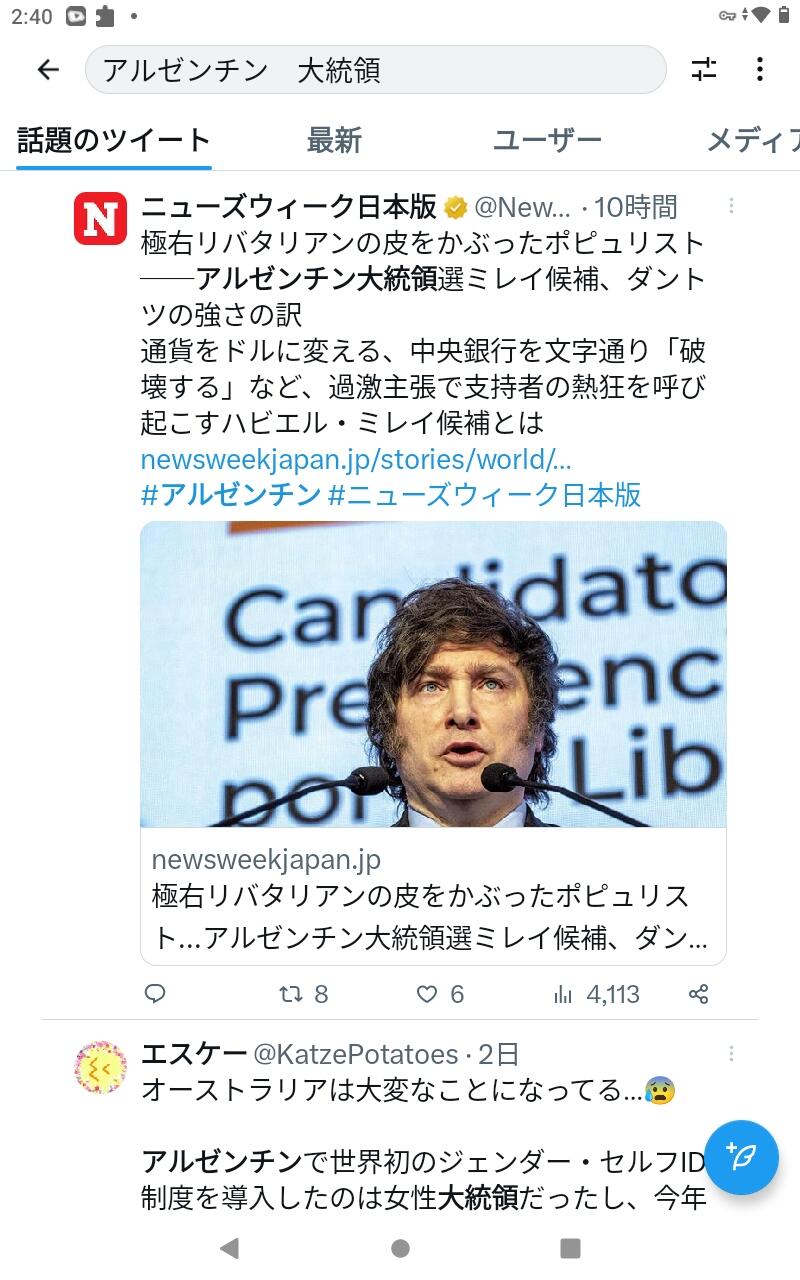
Task: Edit the アルゼンチン 大統領 search field
Action: [376, 70]
